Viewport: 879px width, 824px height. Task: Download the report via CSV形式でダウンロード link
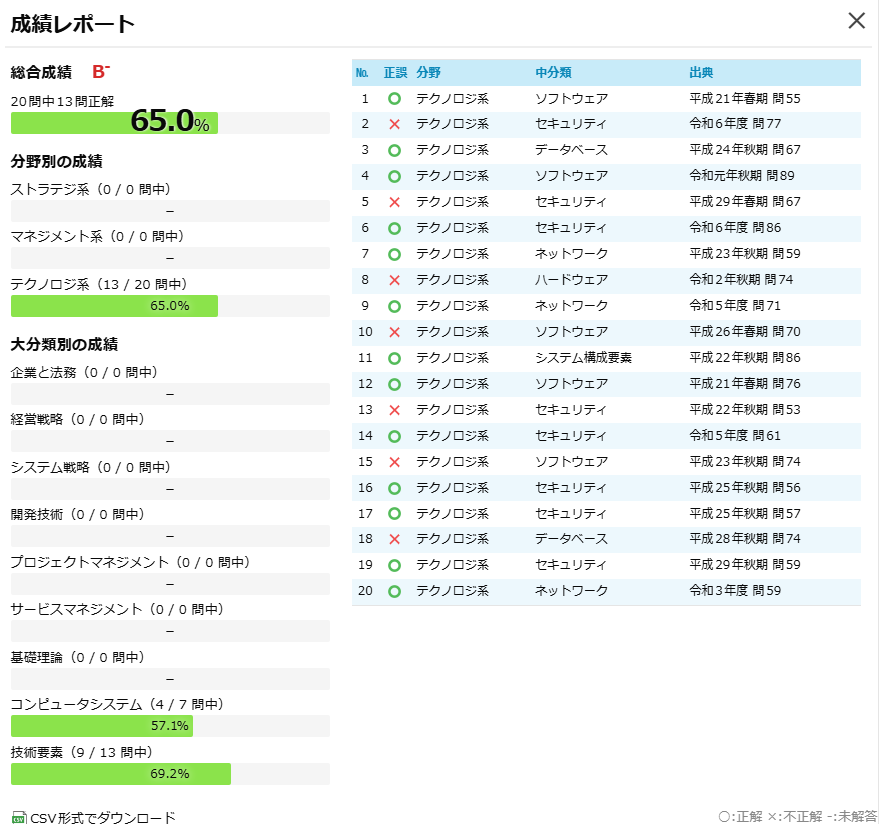(102, 817)
